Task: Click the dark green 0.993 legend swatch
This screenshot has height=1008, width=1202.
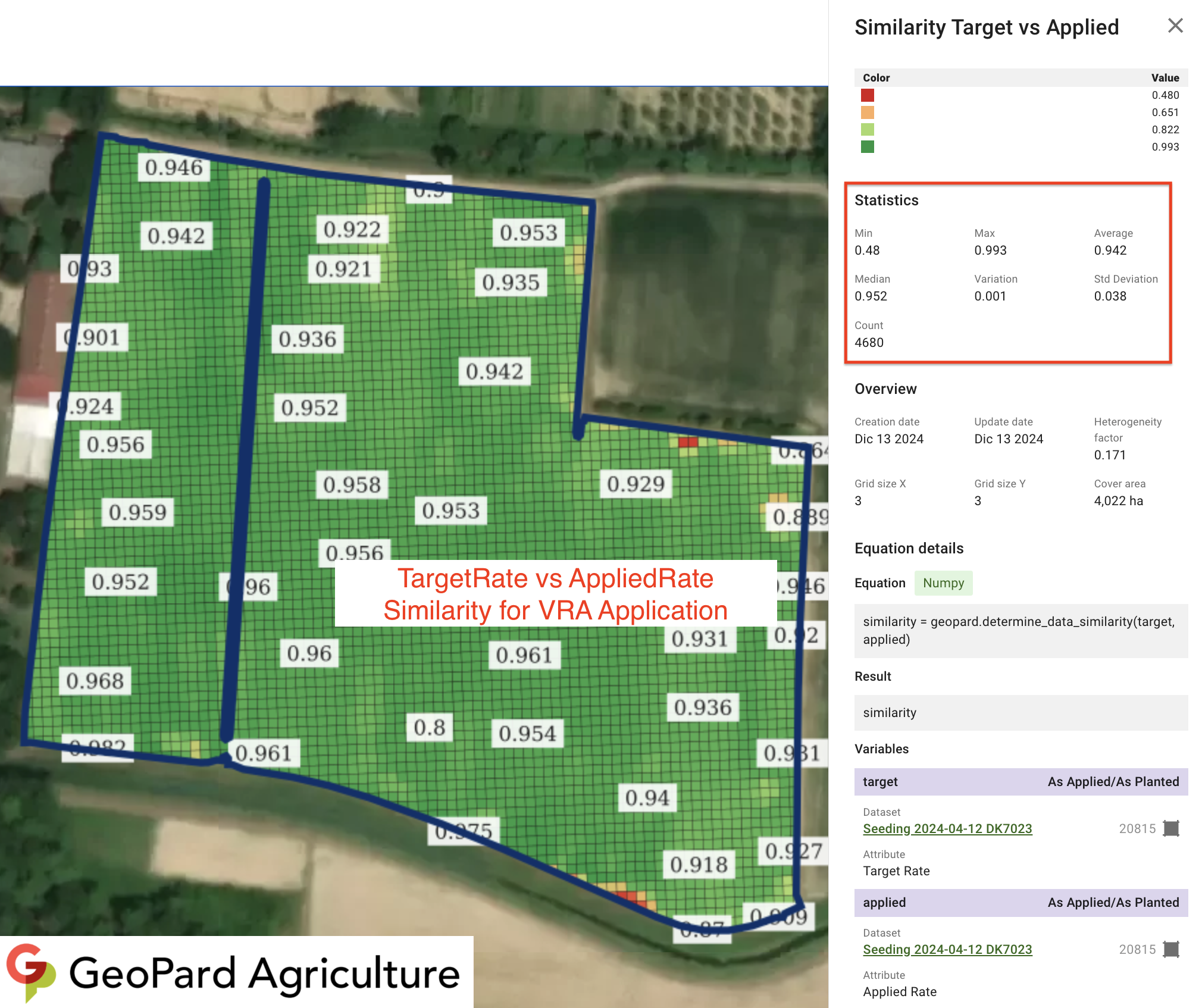Action: [x=867, y=147]
